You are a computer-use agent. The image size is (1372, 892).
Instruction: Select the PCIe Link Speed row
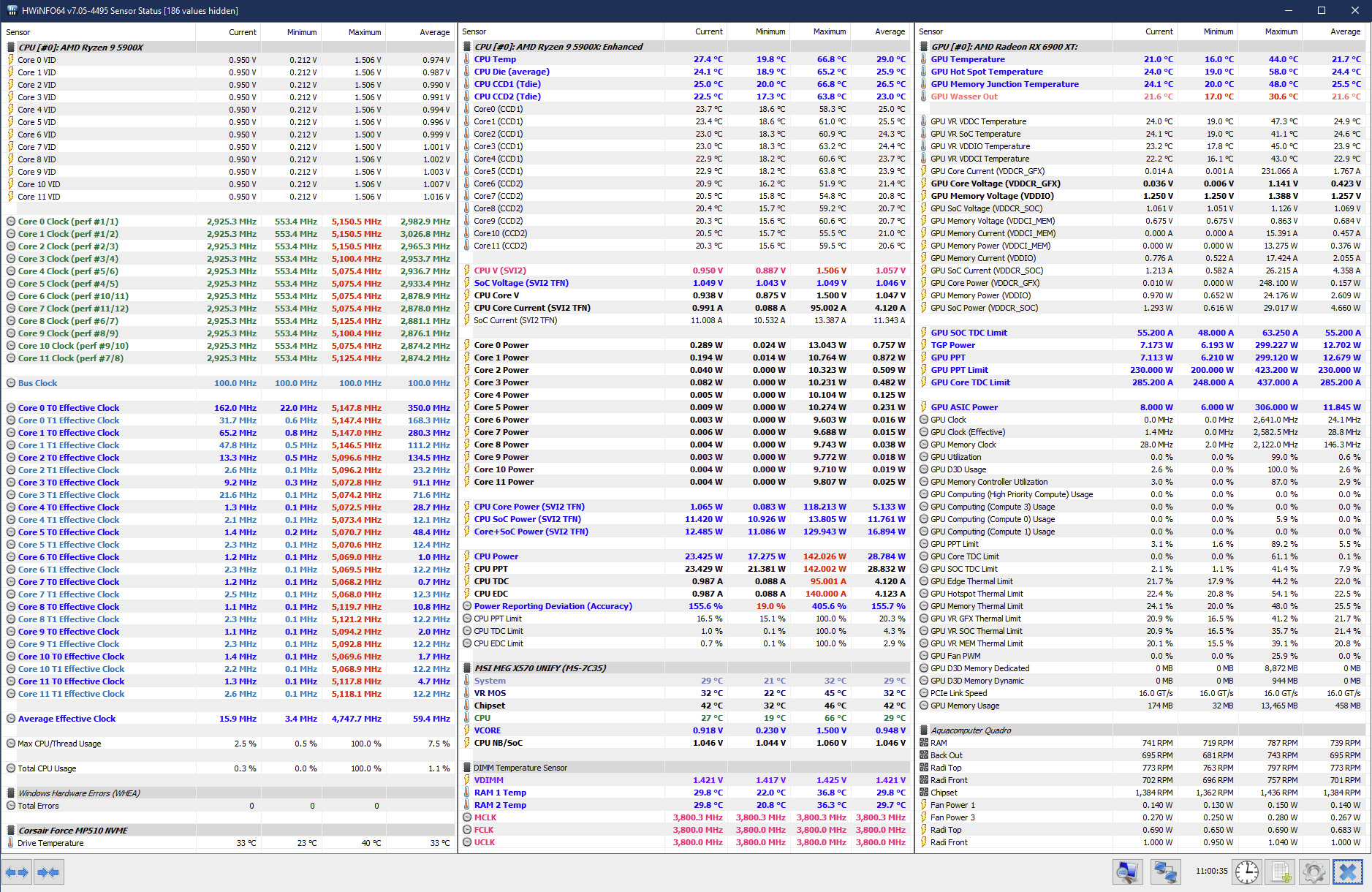point(1142,693)
